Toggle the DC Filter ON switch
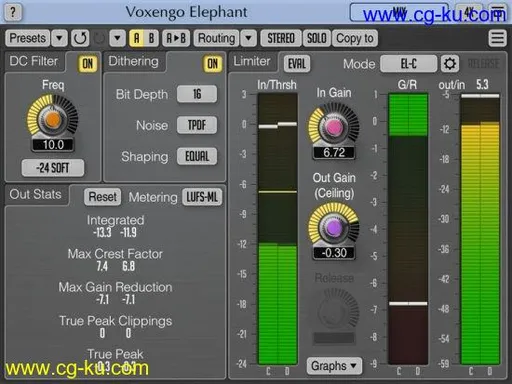The height and width of the screenshot is (384, 512). click(x=88, y=63)
